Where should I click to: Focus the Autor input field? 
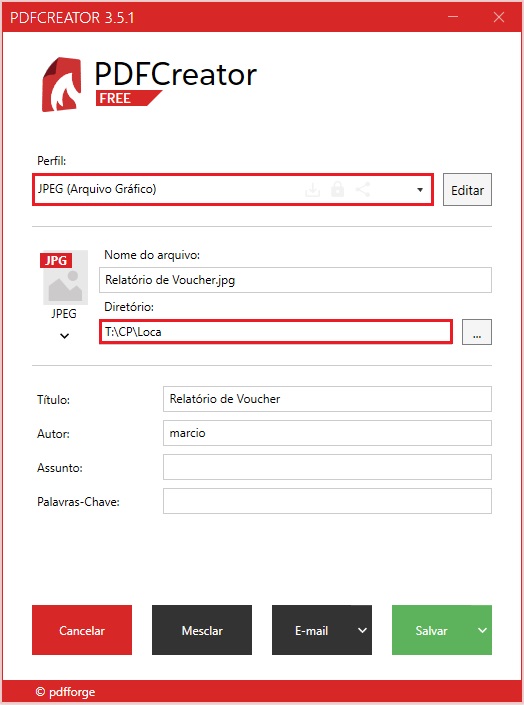click(327, 433)
